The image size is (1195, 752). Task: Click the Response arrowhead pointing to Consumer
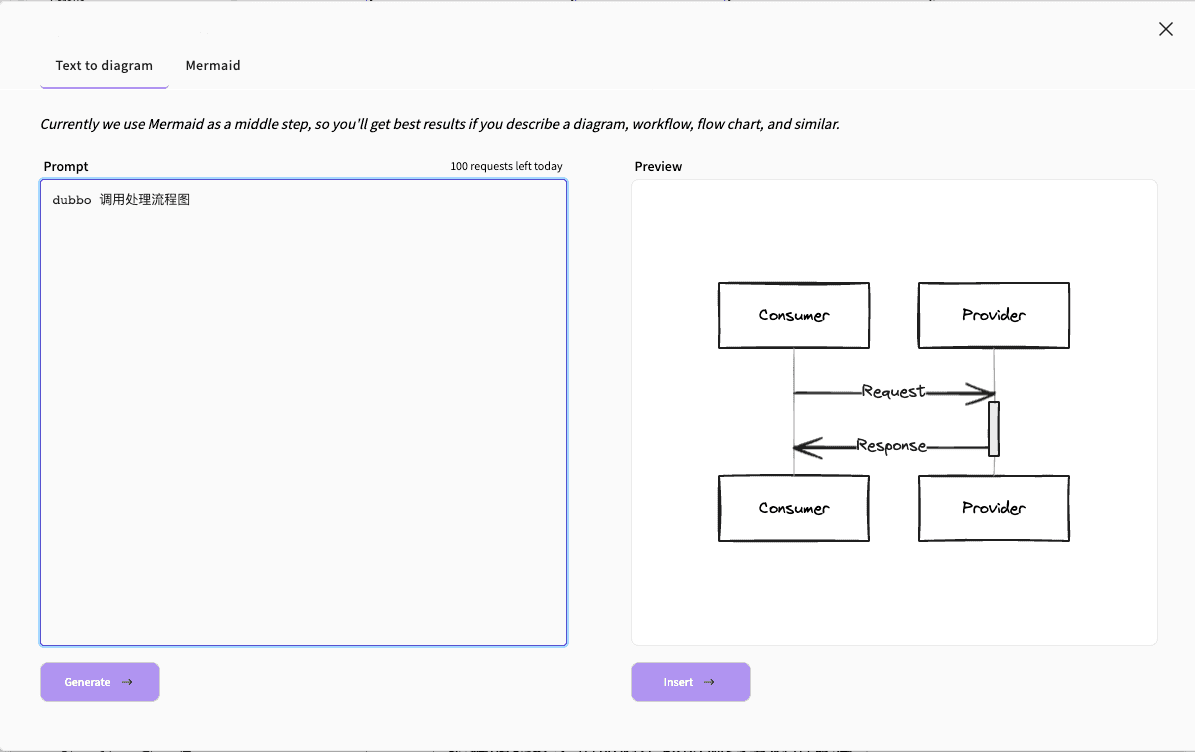(x=808, y=447)
